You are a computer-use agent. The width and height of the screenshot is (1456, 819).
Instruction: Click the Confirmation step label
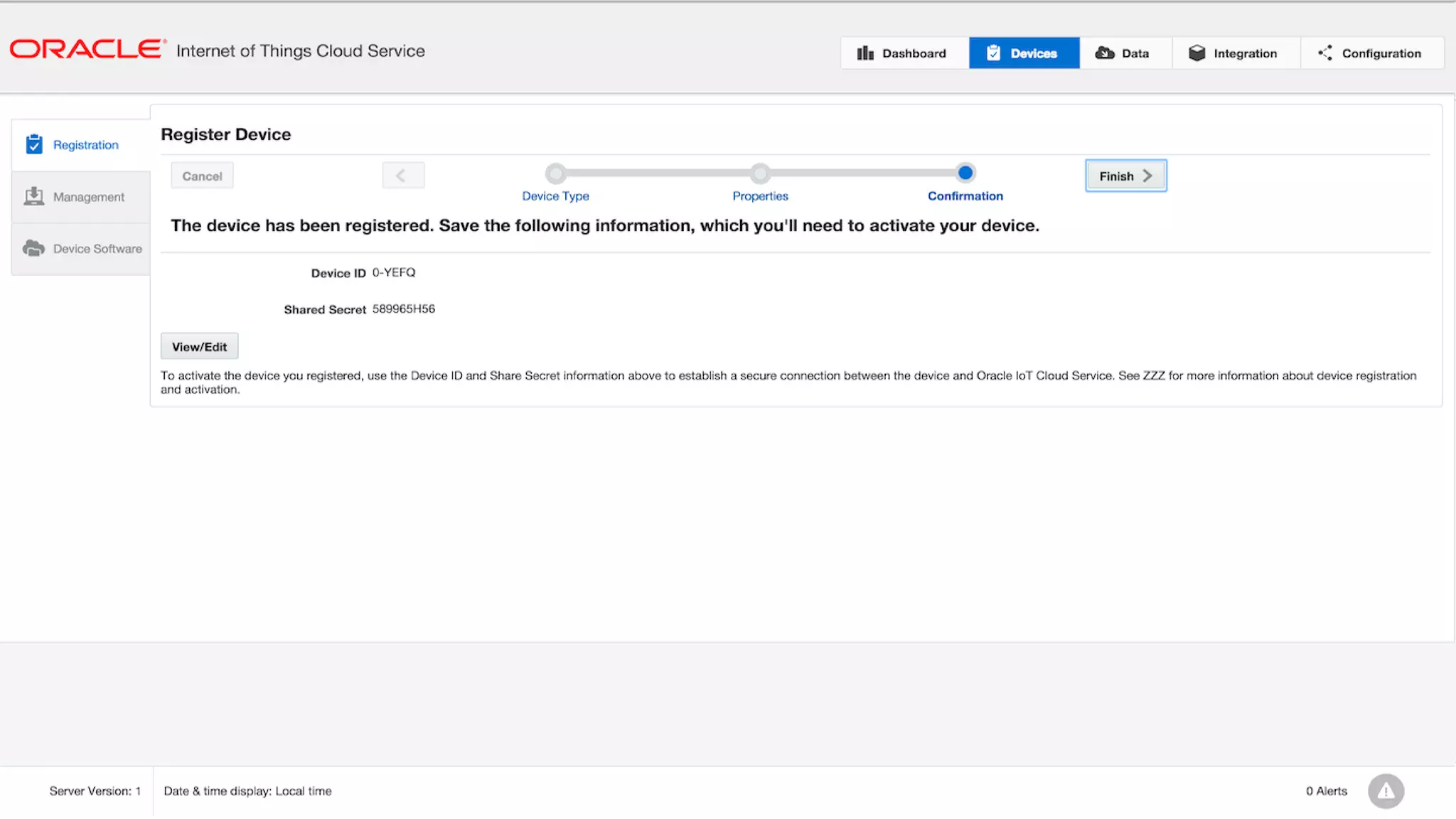point(965,196)
